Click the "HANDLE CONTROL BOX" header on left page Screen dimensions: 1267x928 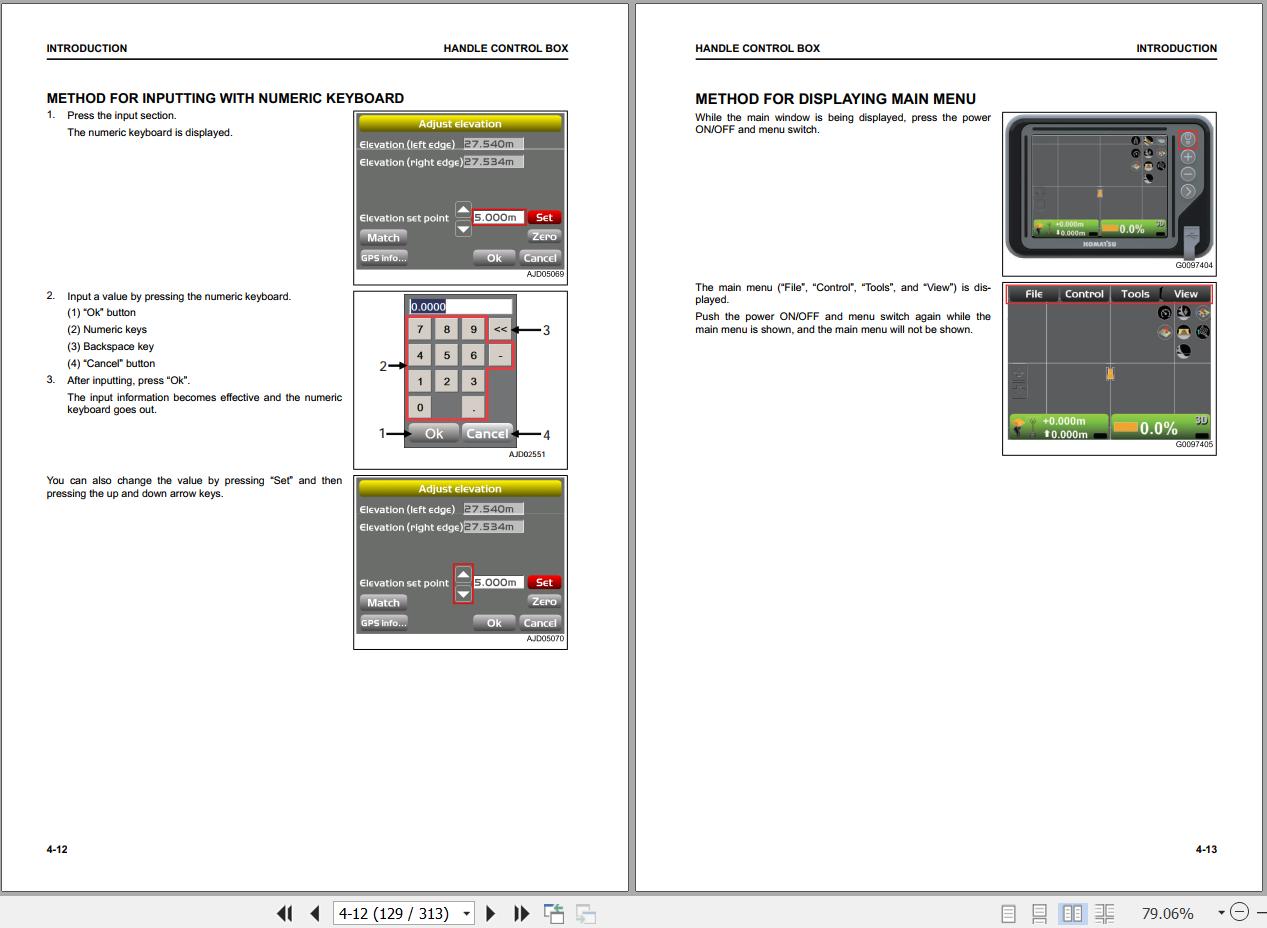tap(506, 48)
